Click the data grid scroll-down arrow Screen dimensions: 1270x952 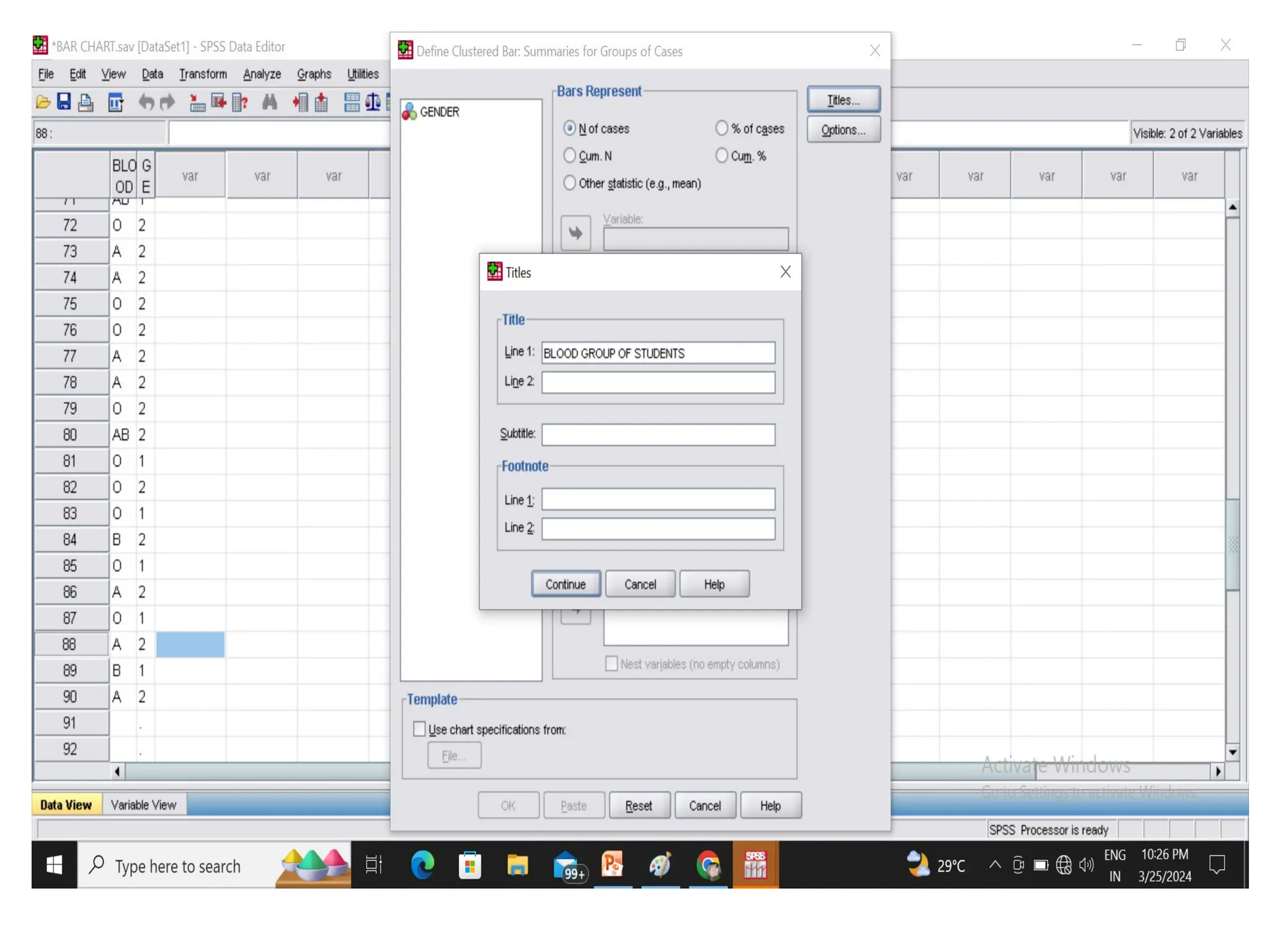coord(1232,752)
